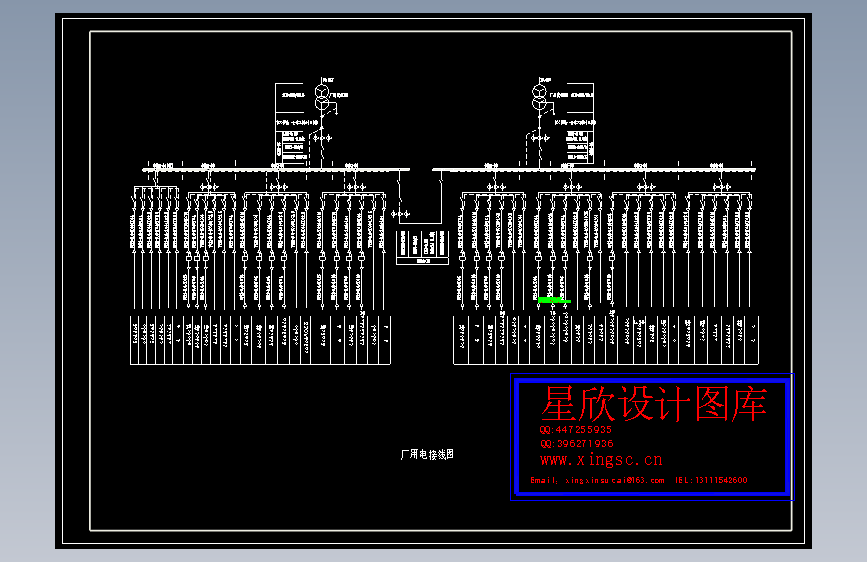Click the www.xingsc.cn website text

[601, 460]
